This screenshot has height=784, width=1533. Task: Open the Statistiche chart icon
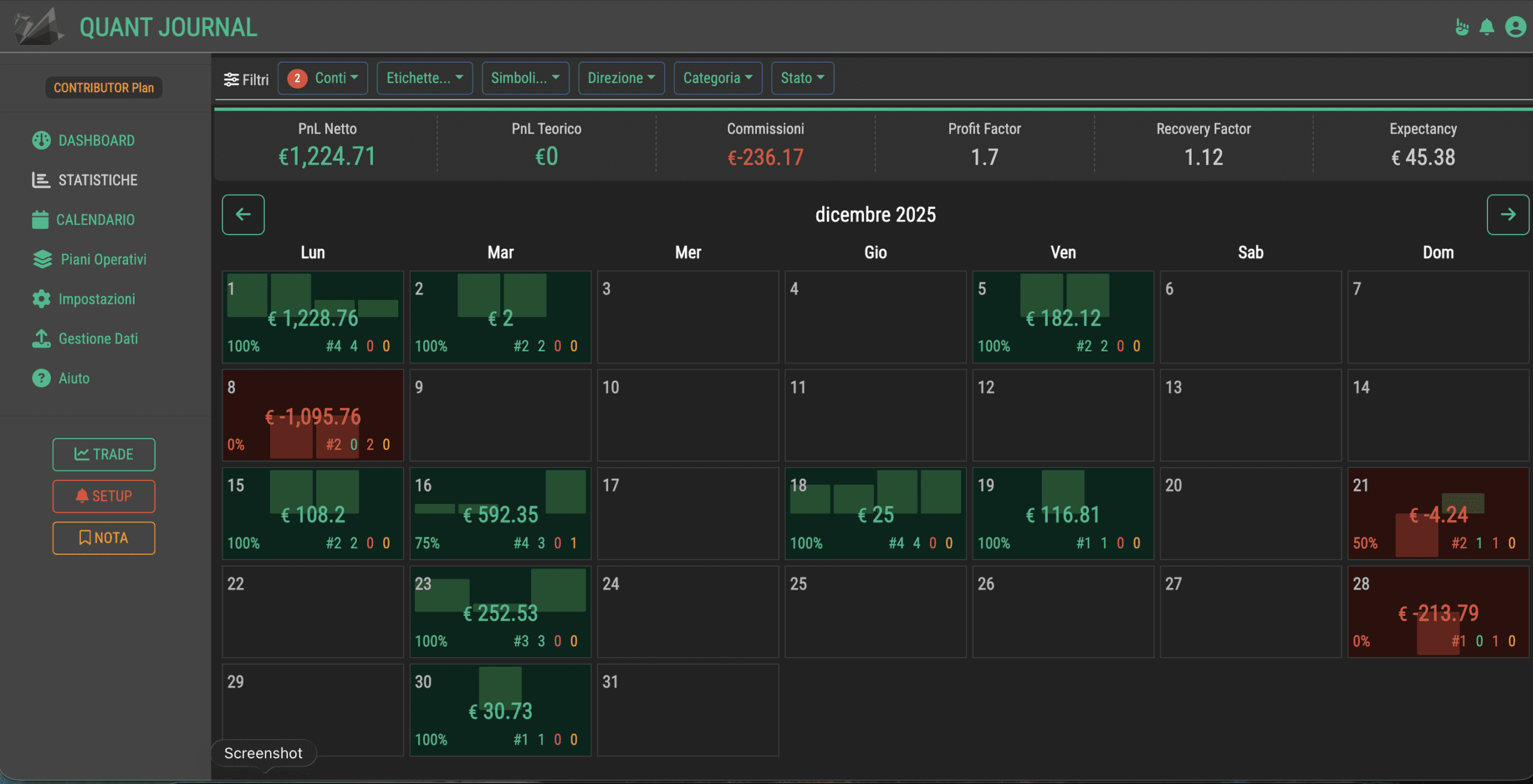tap(41, 180)
